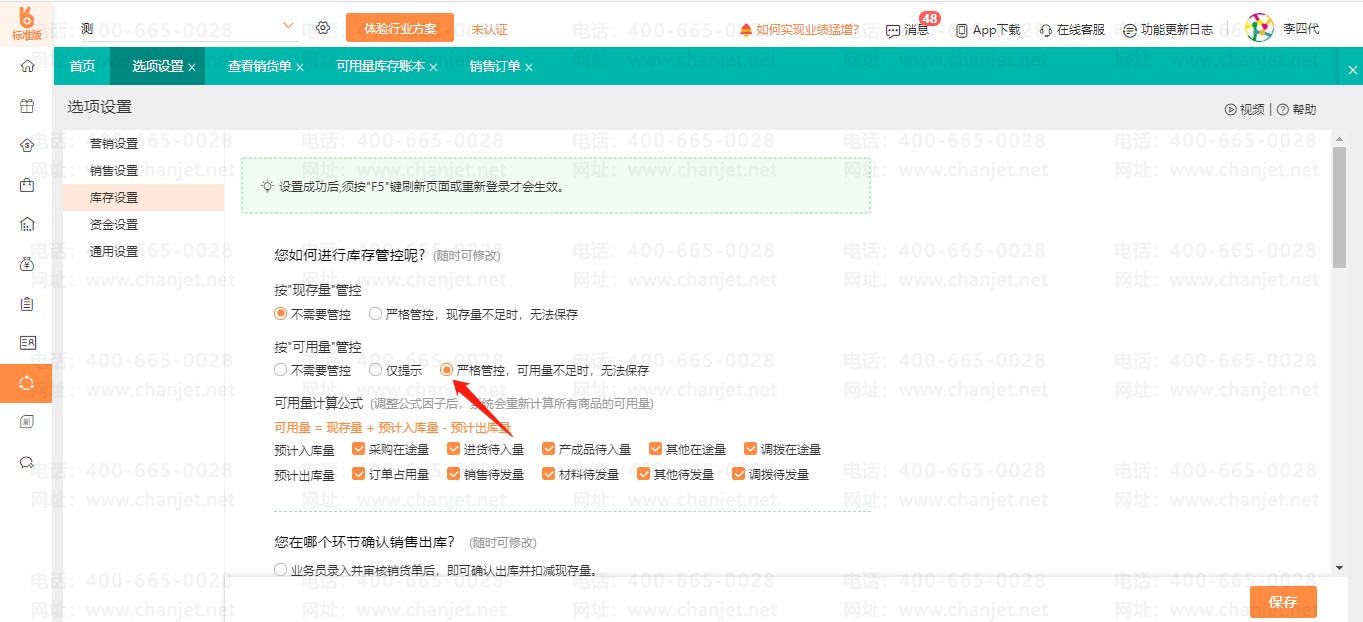
Task: Click the home icon in left sidebar
Action: point(27,66)
